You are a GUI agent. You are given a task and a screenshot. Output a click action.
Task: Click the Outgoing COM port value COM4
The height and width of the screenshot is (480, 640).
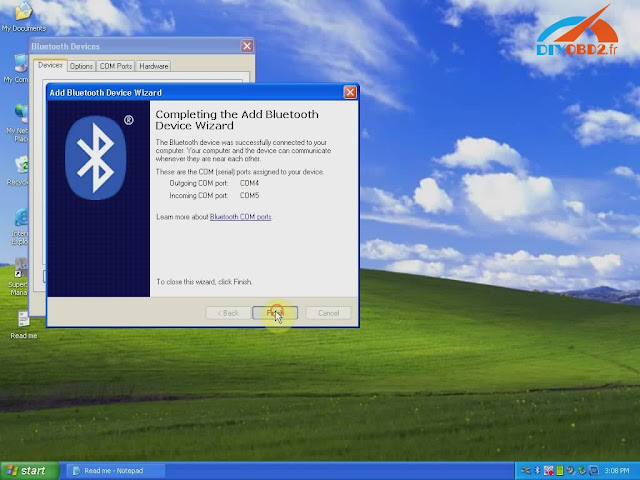coord(249,183)
